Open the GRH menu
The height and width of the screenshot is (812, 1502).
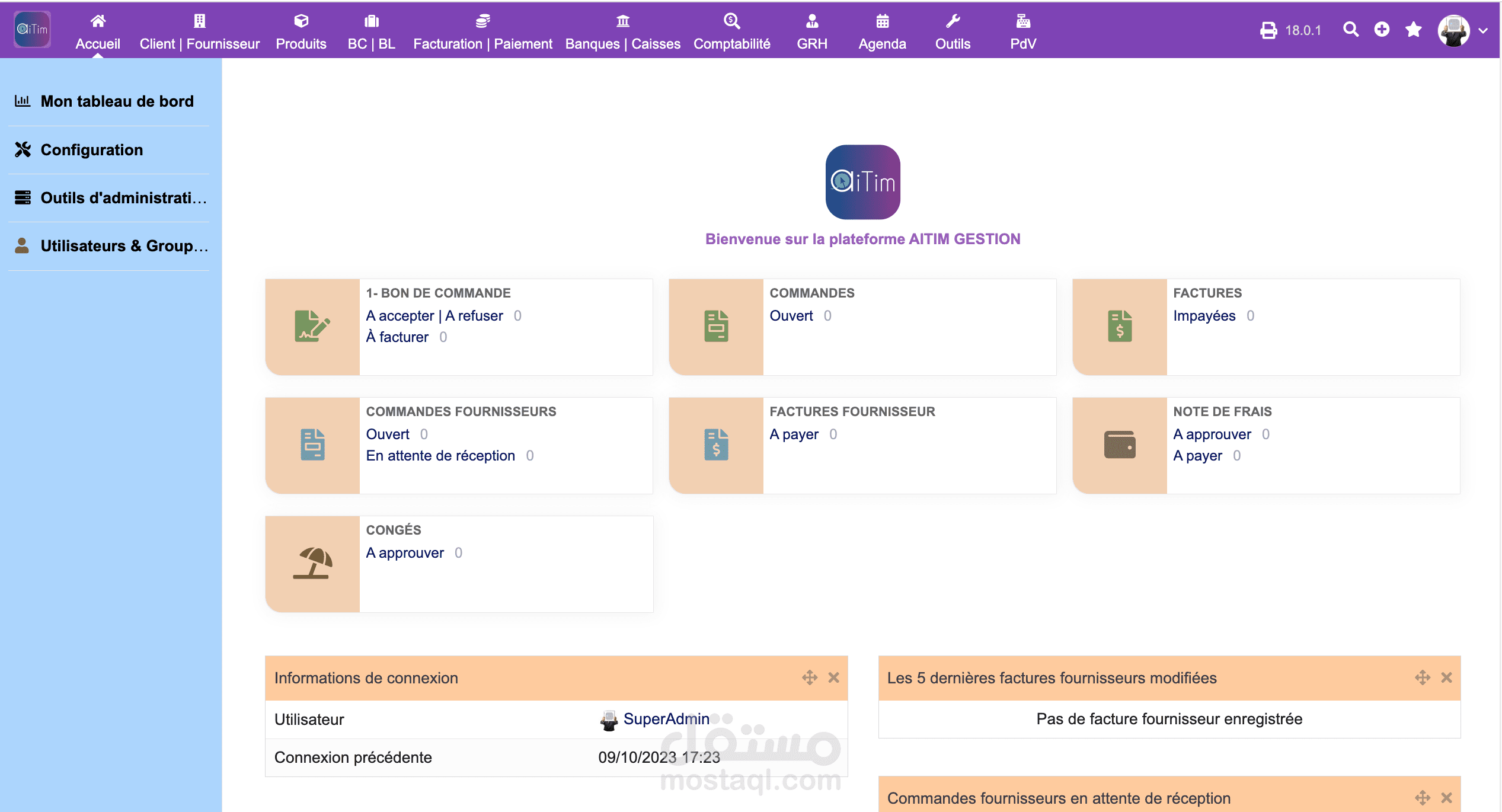pos(812,32)
